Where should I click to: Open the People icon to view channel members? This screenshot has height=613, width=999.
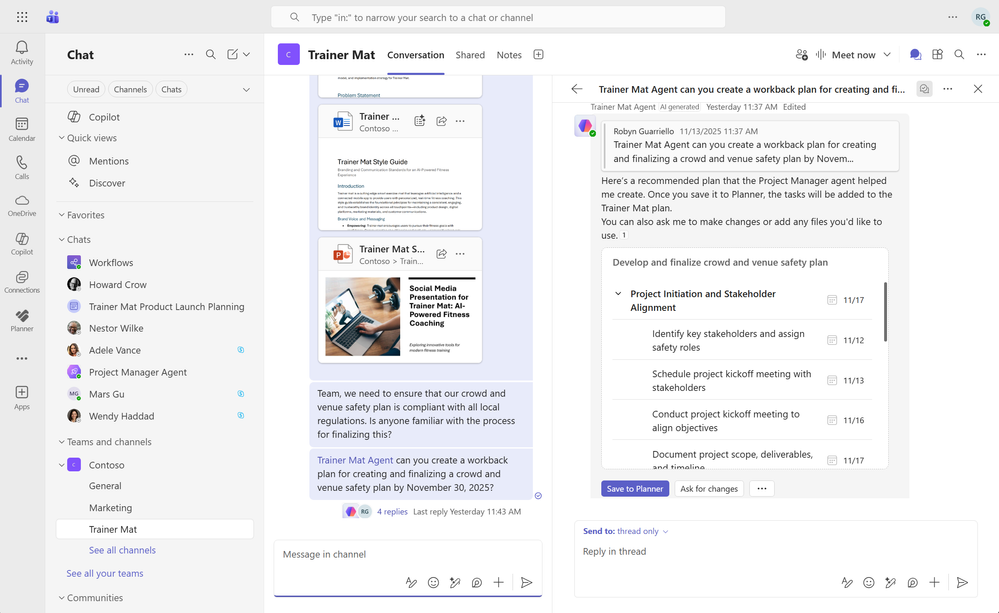point(800,55)
